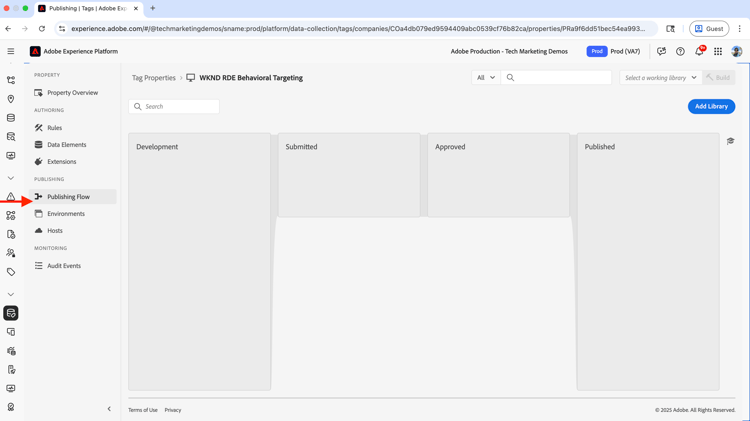Click the Adobe Experience Platform title
This screenshot has height=421, width=750.
click(80, 51)
